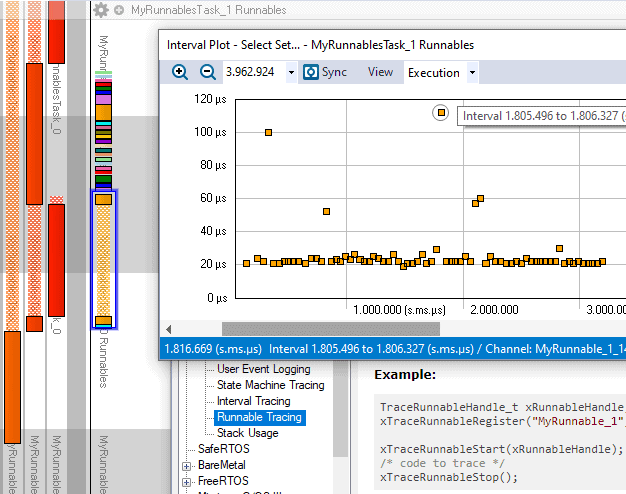
Task: Open Stack Usage in the help tree
Action: [x=248, y=433]
